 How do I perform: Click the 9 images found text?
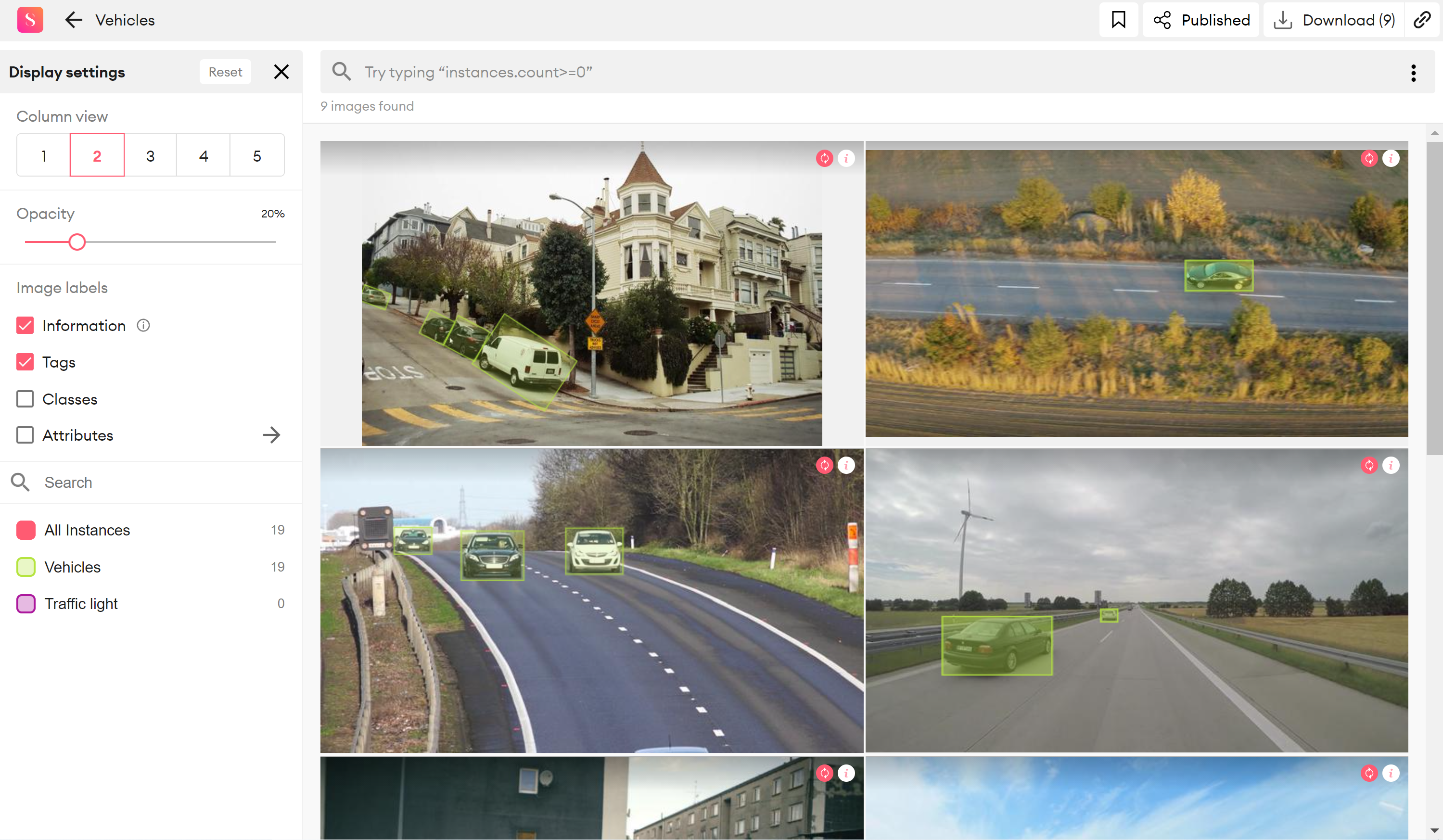pos(367,106)
